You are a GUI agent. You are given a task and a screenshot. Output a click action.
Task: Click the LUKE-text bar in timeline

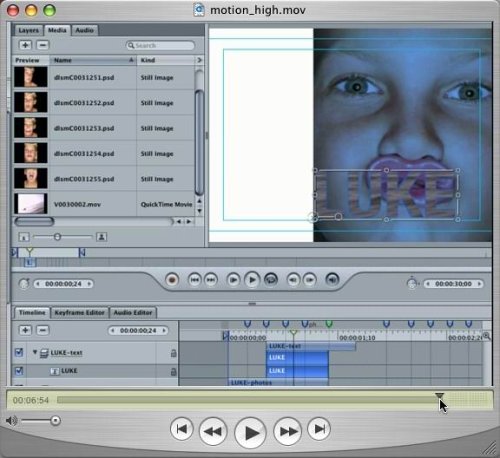(x=311, y=346)
